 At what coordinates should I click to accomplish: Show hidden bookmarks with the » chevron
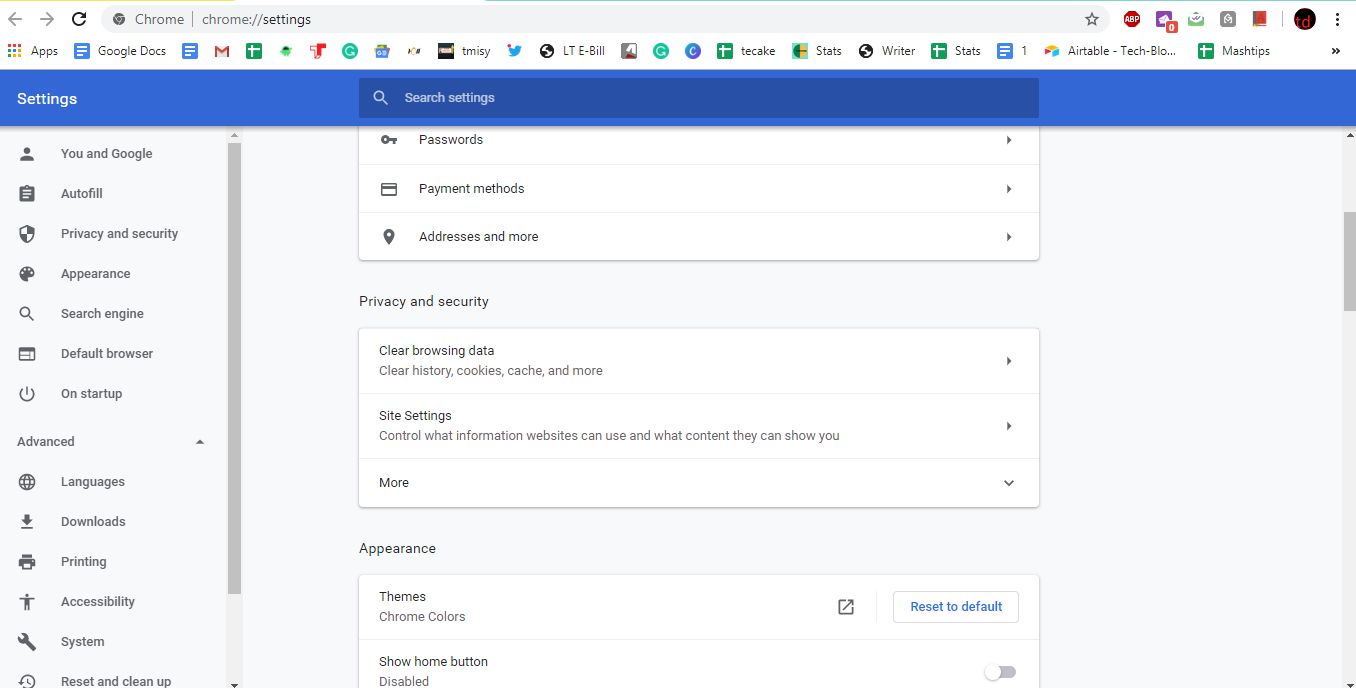[1336, 51]
